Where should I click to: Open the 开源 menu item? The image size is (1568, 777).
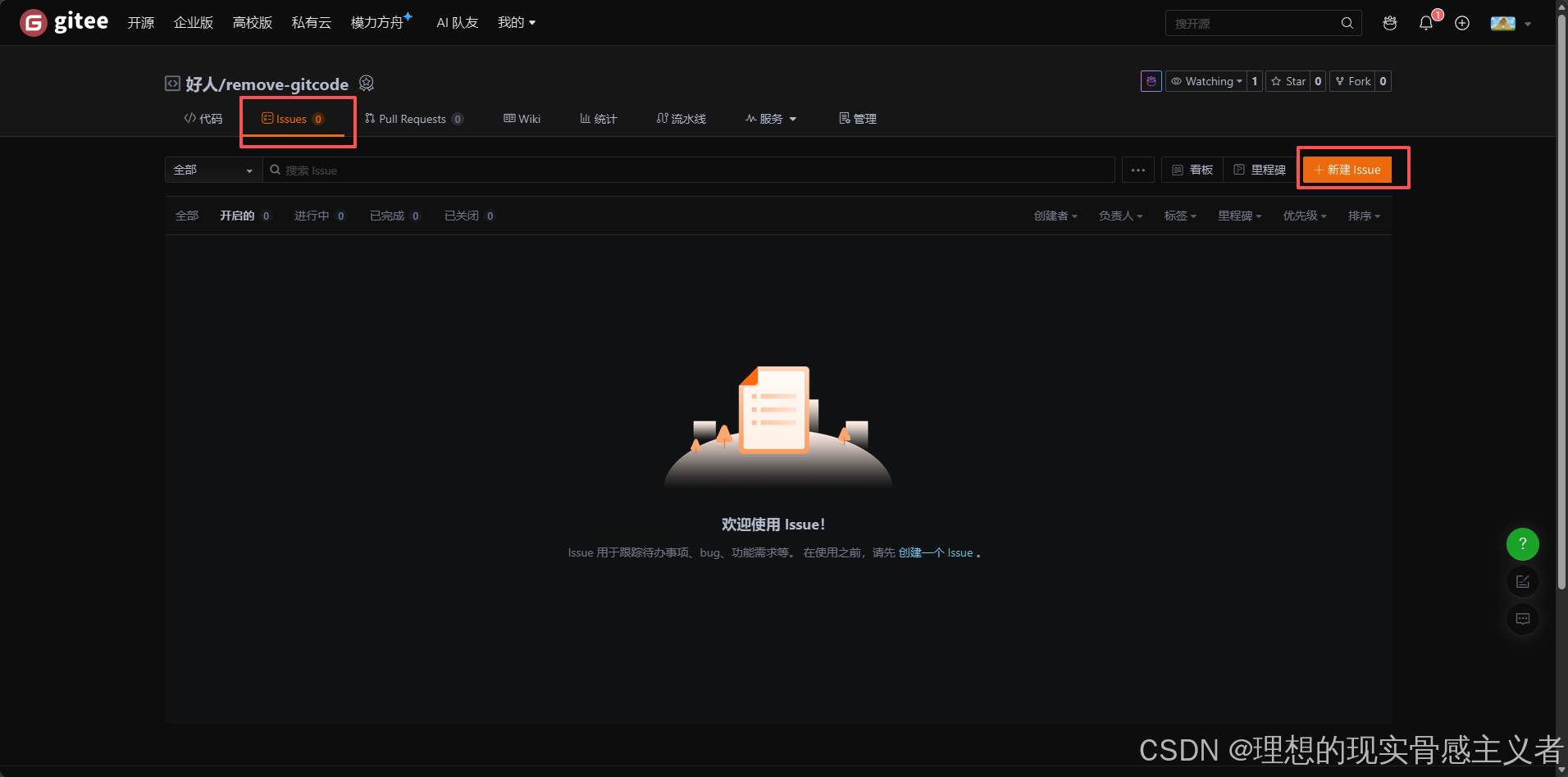coord(140,22)
